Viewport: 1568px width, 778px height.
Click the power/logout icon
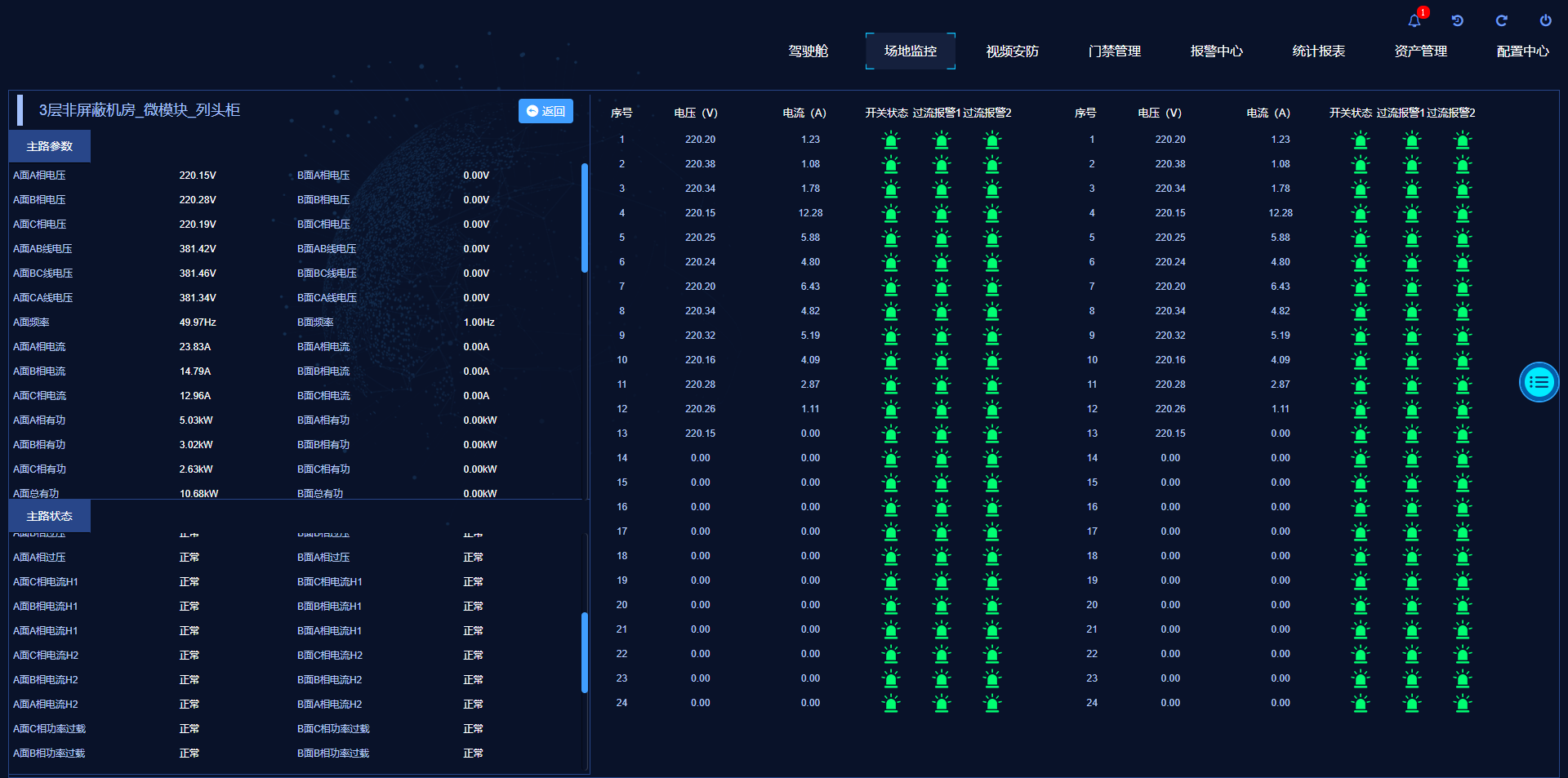click(1546, 20)
